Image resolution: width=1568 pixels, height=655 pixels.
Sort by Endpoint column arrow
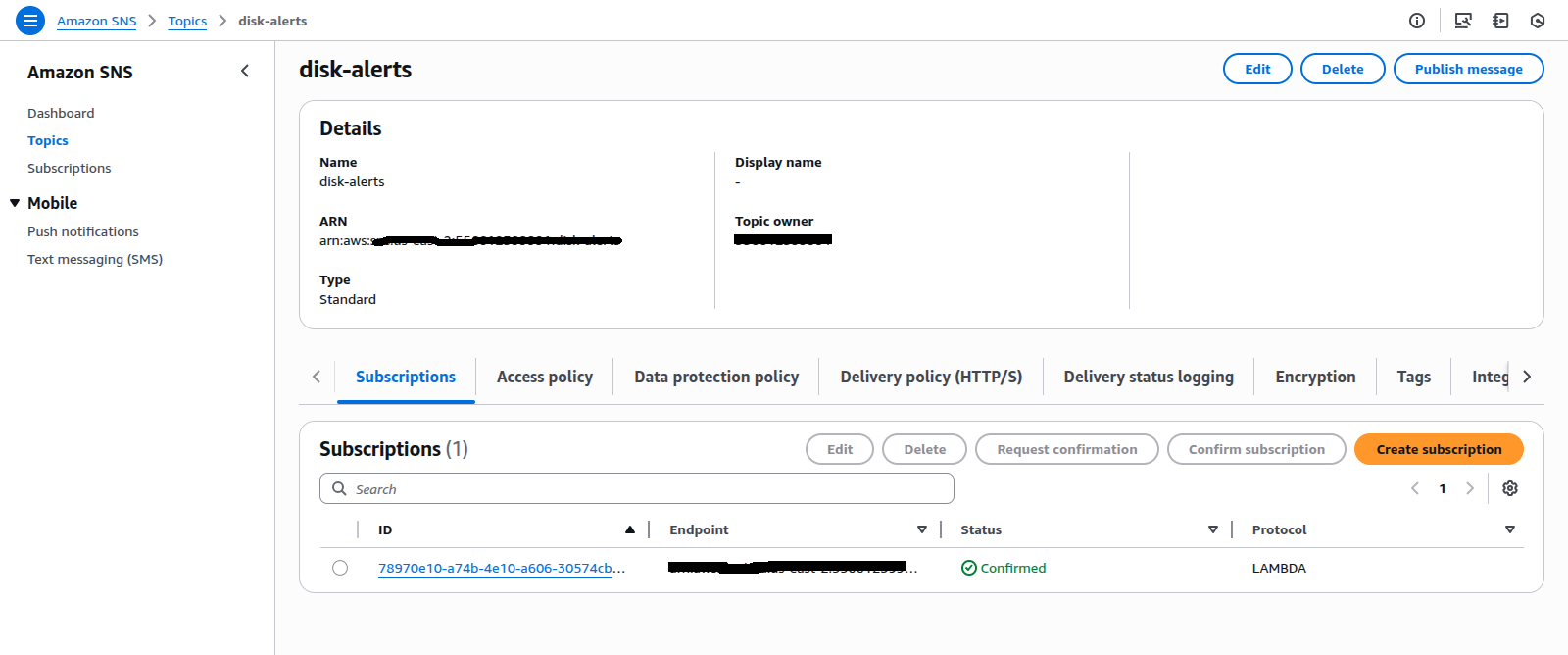[922, 529]
